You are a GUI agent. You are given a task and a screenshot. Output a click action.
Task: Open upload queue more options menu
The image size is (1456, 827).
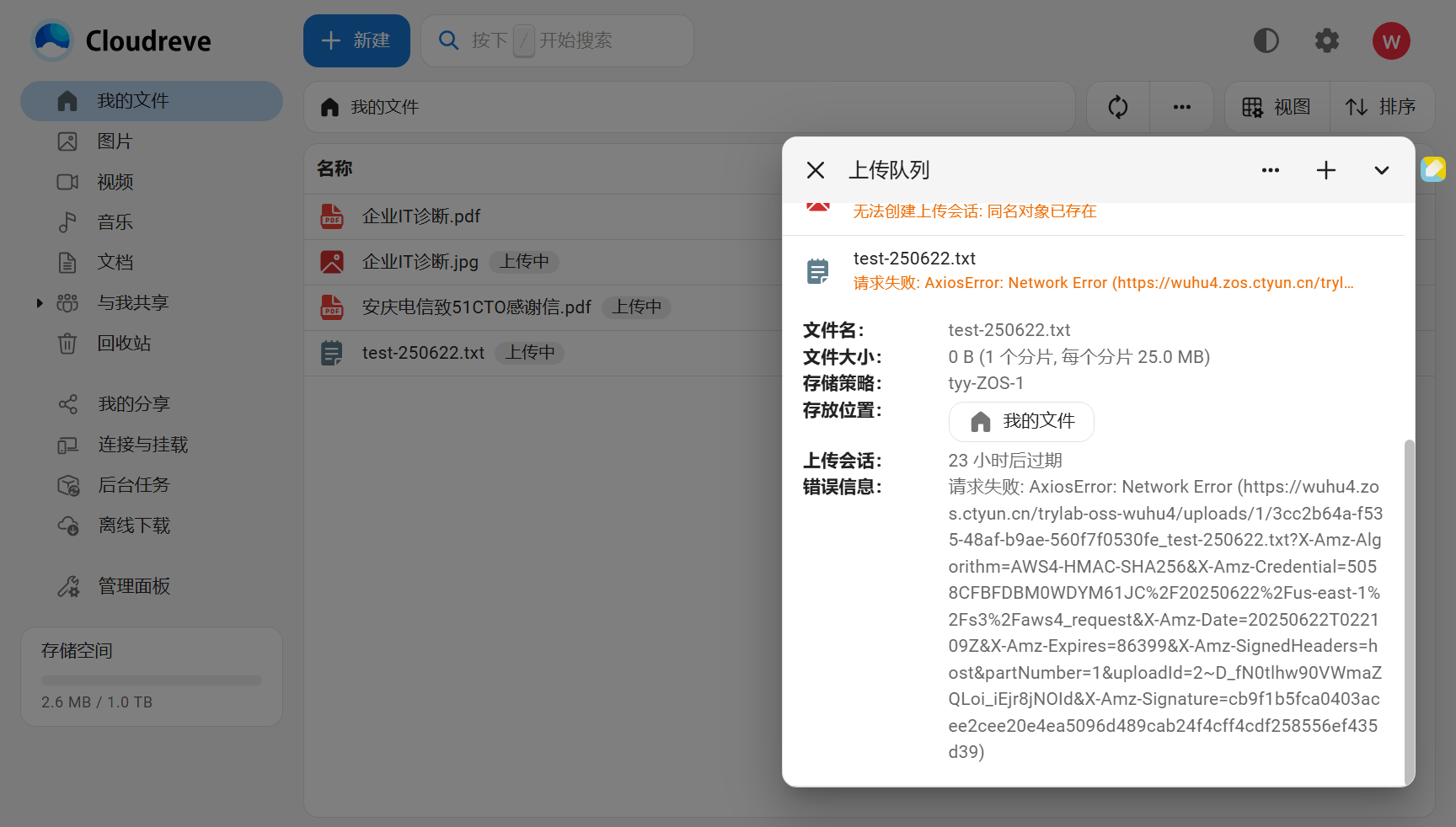point(1271,170)
